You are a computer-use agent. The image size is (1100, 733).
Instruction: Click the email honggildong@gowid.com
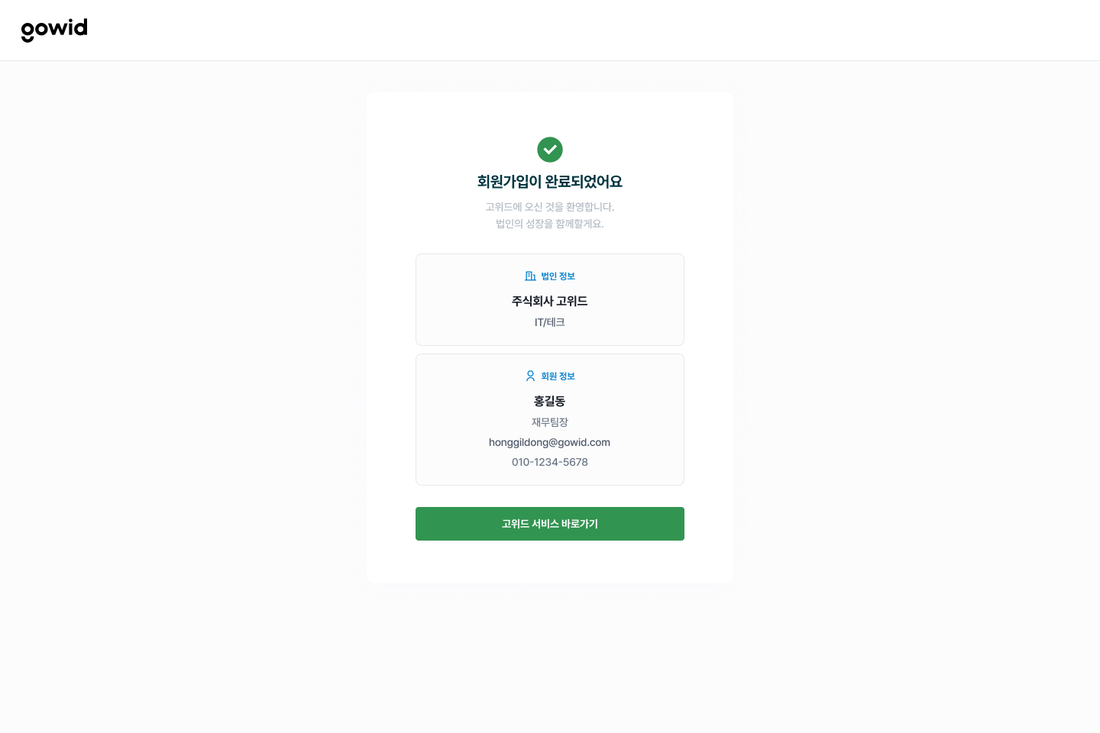point(549,443)
